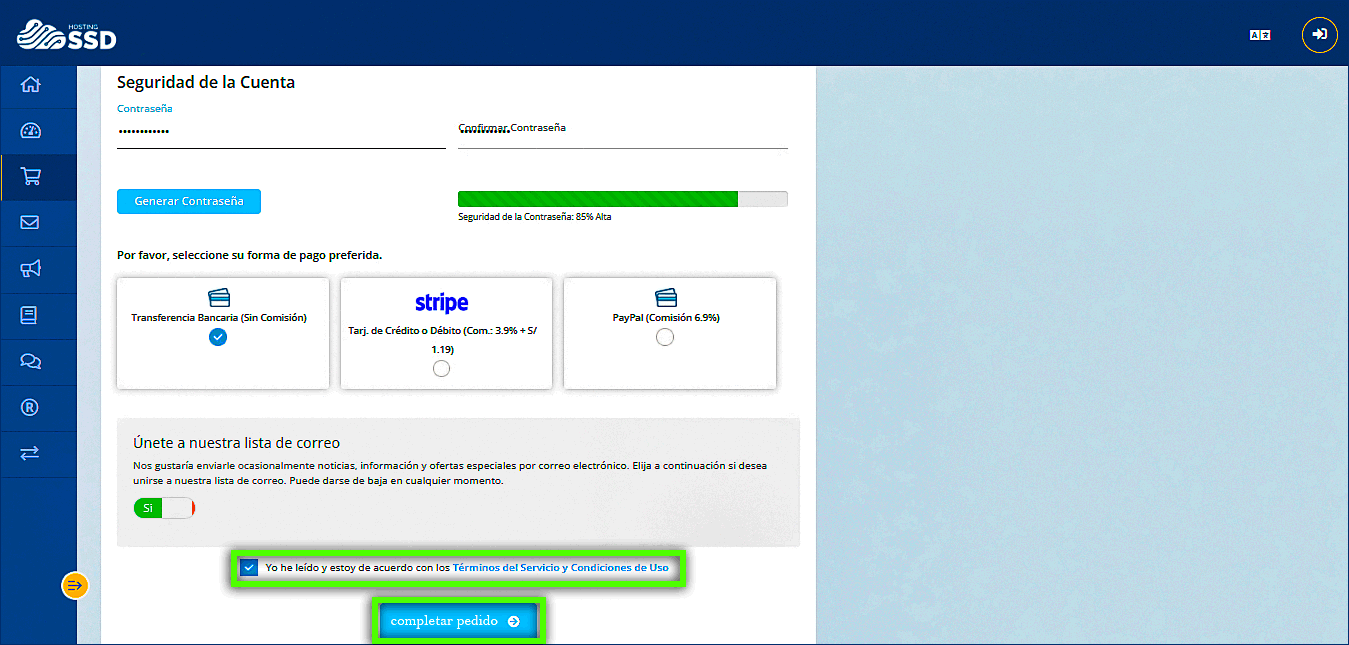1349x645 pixels.
Task: Uncheck the terms agreement checkbox
Action: coord(250,568)
